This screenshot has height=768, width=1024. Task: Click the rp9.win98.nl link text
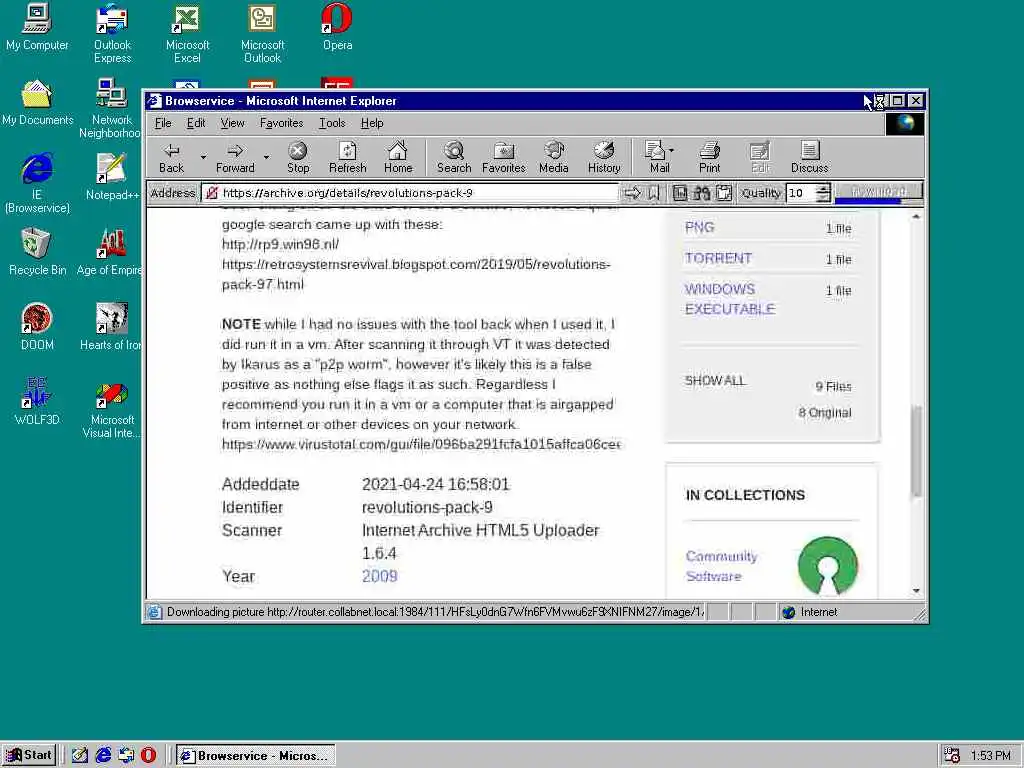280,244
